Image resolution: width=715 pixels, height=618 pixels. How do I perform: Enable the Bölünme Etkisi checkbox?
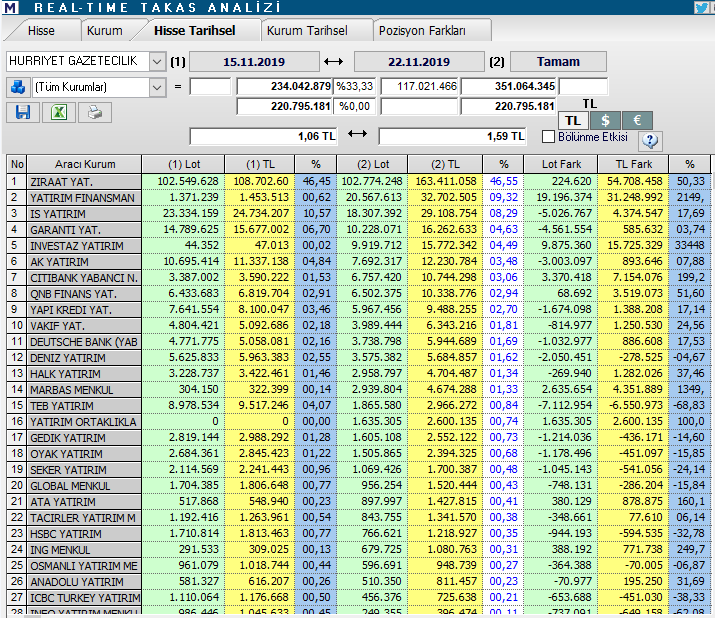pos(549,137)
